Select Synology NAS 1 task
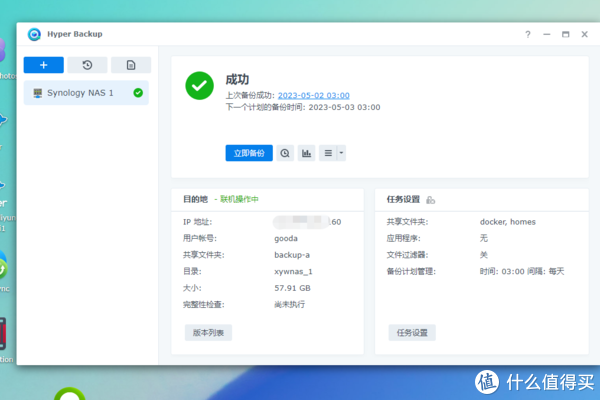The width and height of the screenshot is (600, 400). click(86, 93)
